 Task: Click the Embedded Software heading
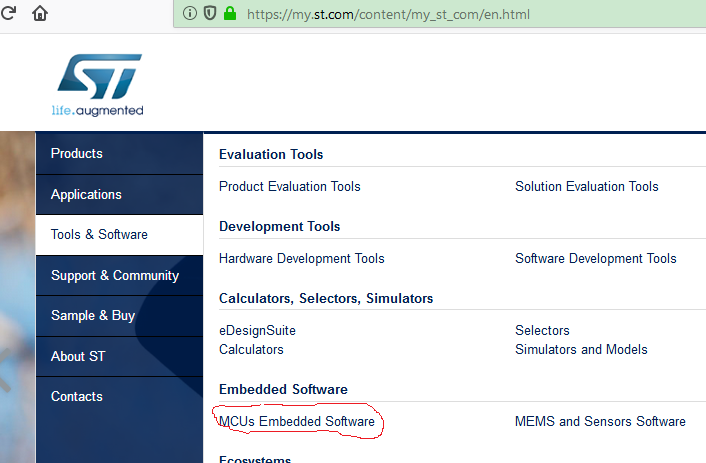click(283, 390)
